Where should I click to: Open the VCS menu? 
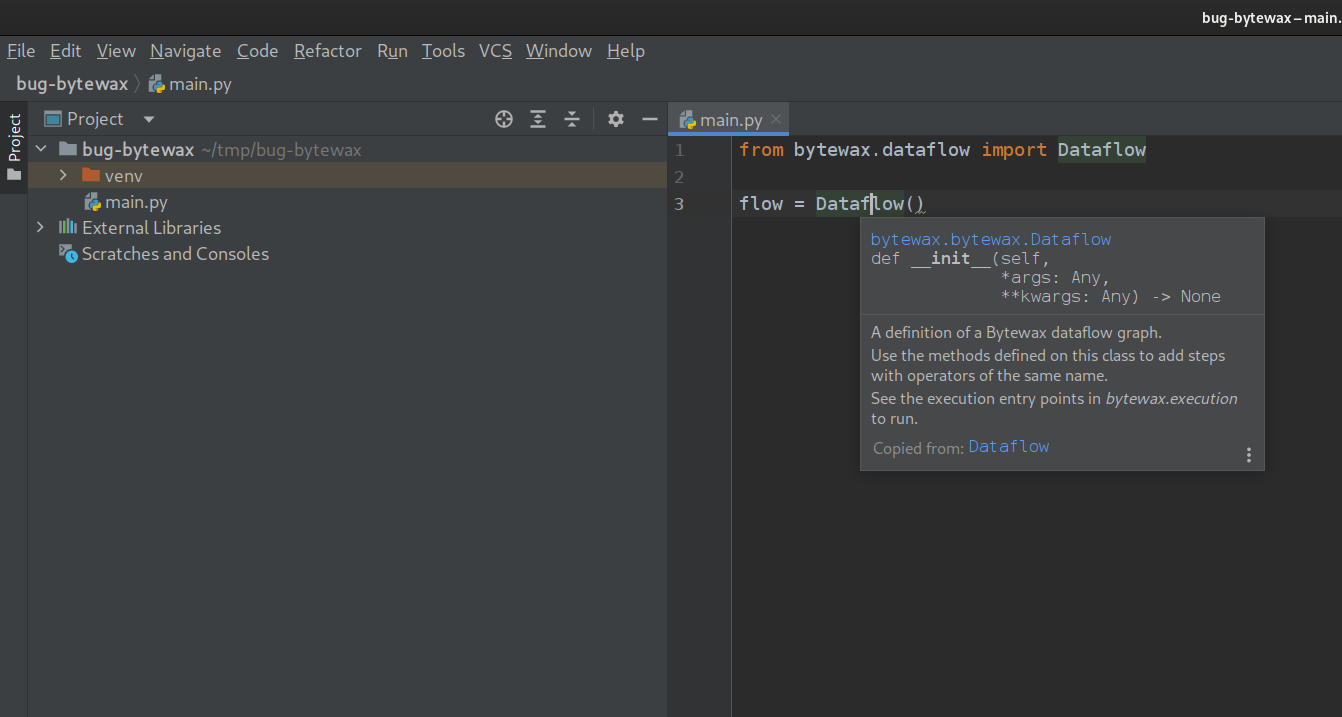tap(495, 51)
